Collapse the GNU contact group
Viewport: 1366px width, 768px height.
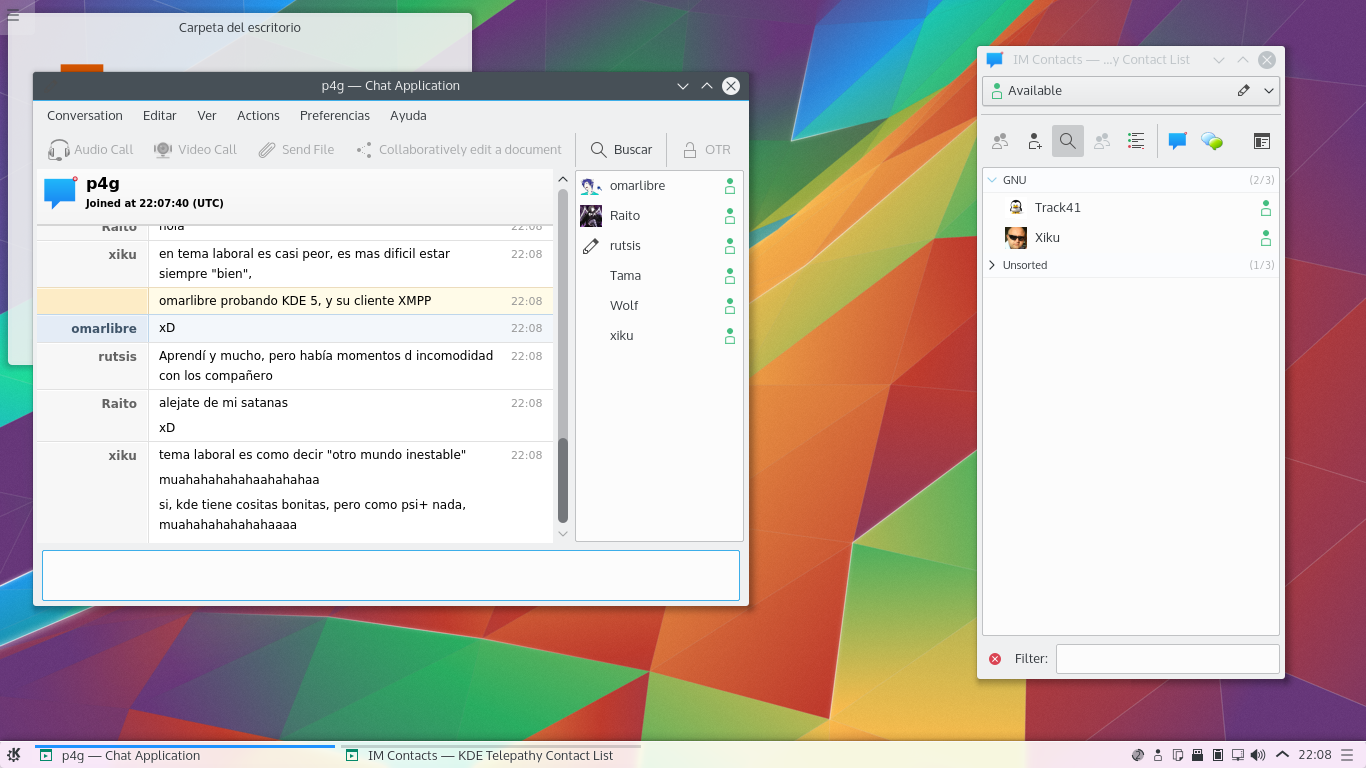click(992, 180)
